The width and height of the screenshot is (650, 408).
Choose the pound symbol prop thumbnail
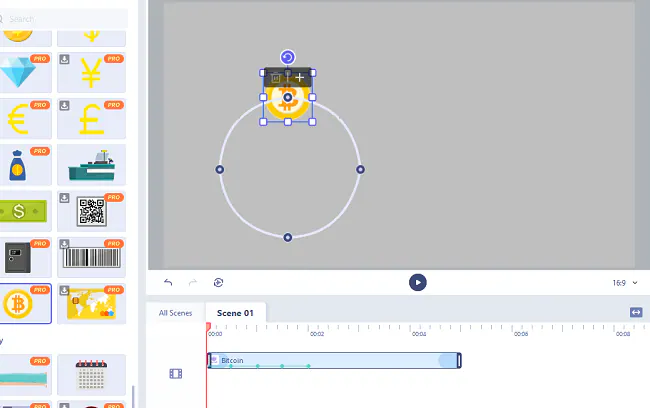tap(92, 119)
